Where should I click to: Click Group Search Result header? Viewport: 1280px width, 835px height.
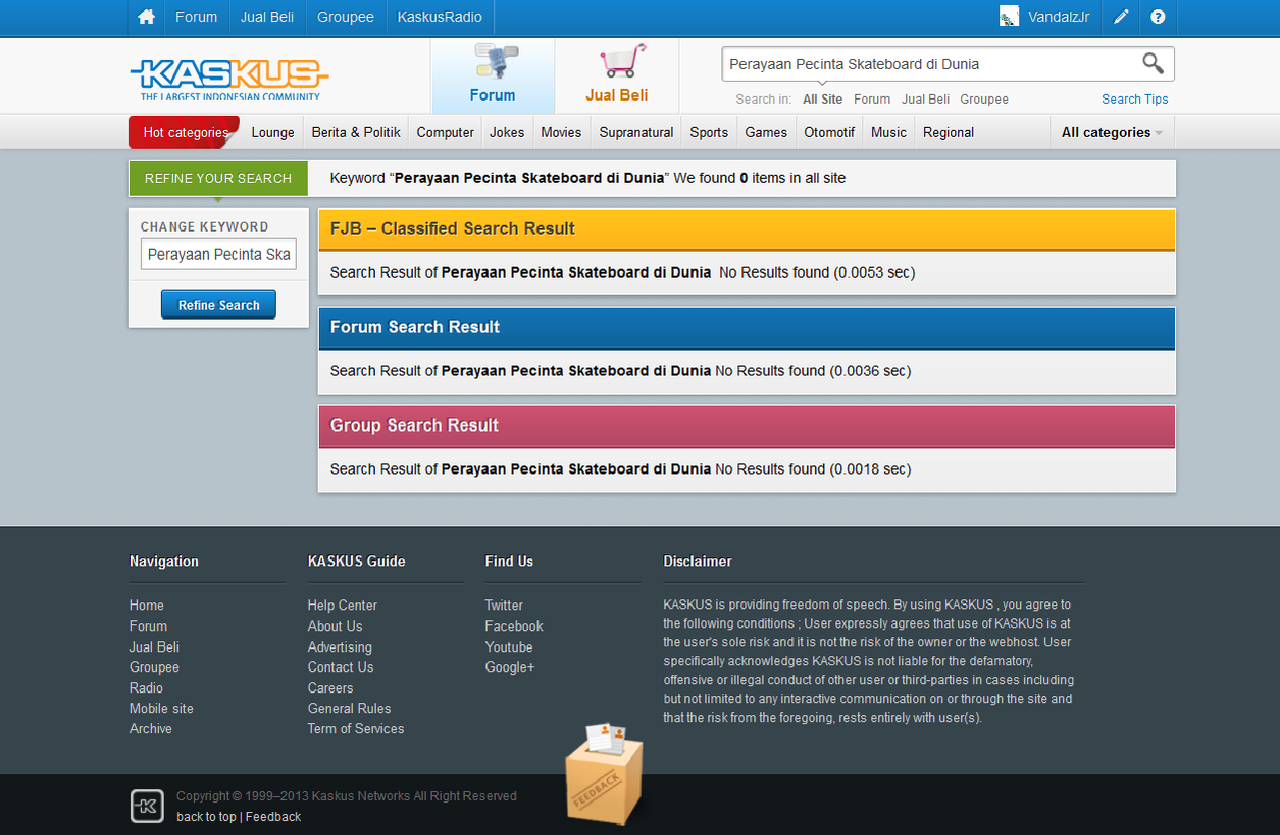pos(747,425)
